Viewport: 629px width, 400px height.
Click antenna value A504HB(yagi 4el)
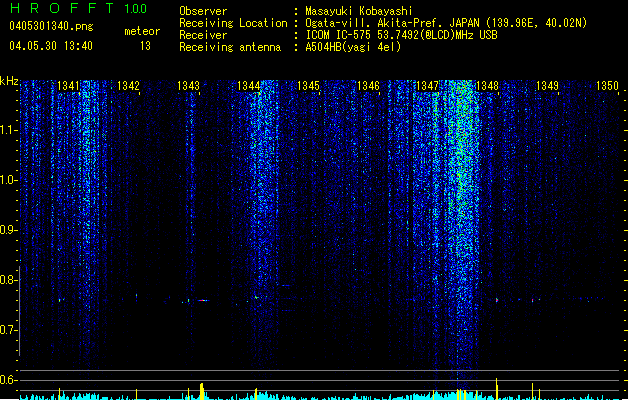pos(353,47)
